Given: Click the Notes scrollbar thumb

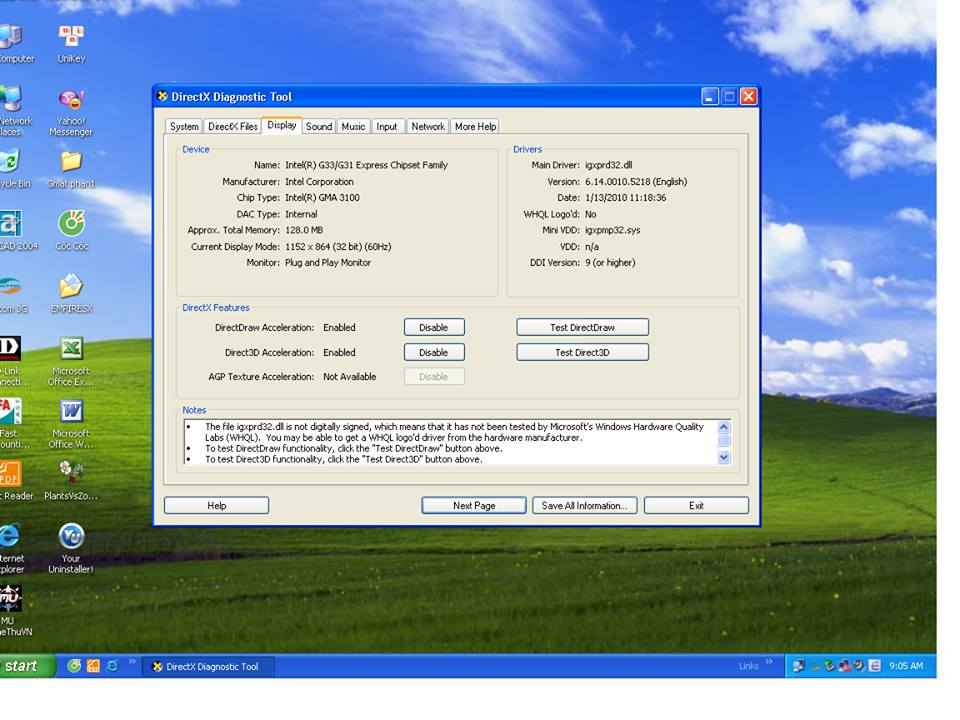Looking at the screenshot, I should pos(724,441).
